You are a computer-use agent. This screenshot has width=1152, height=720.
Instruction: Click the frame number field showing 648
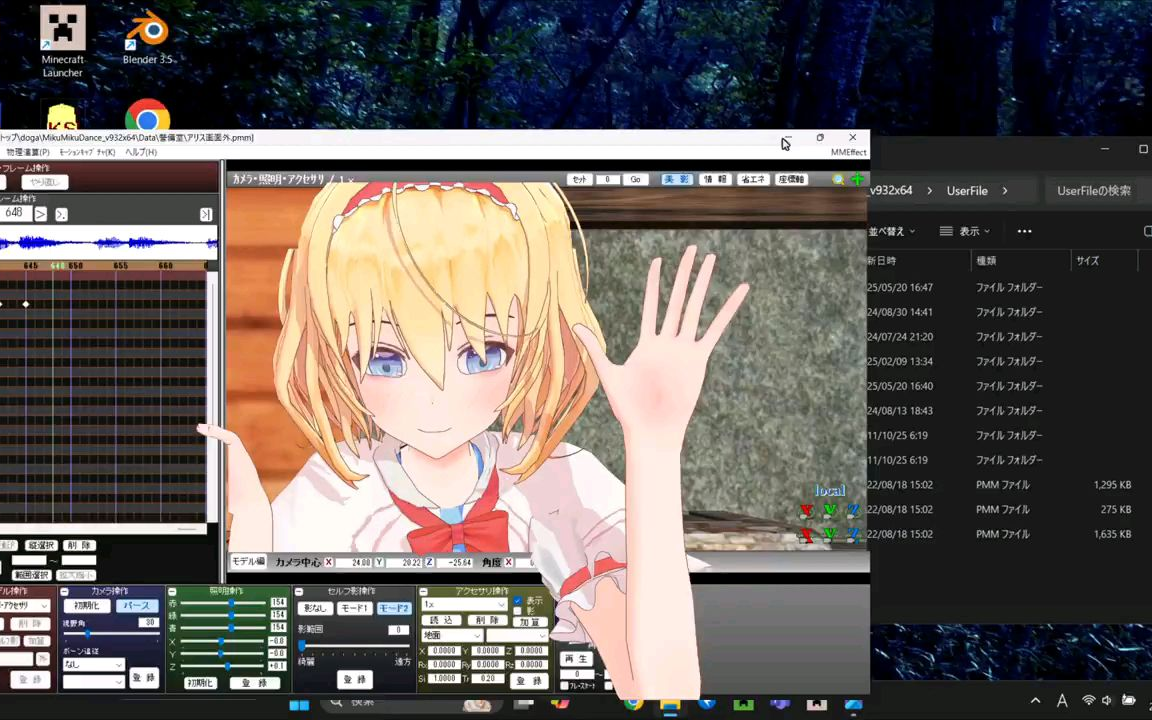(15, 213)
